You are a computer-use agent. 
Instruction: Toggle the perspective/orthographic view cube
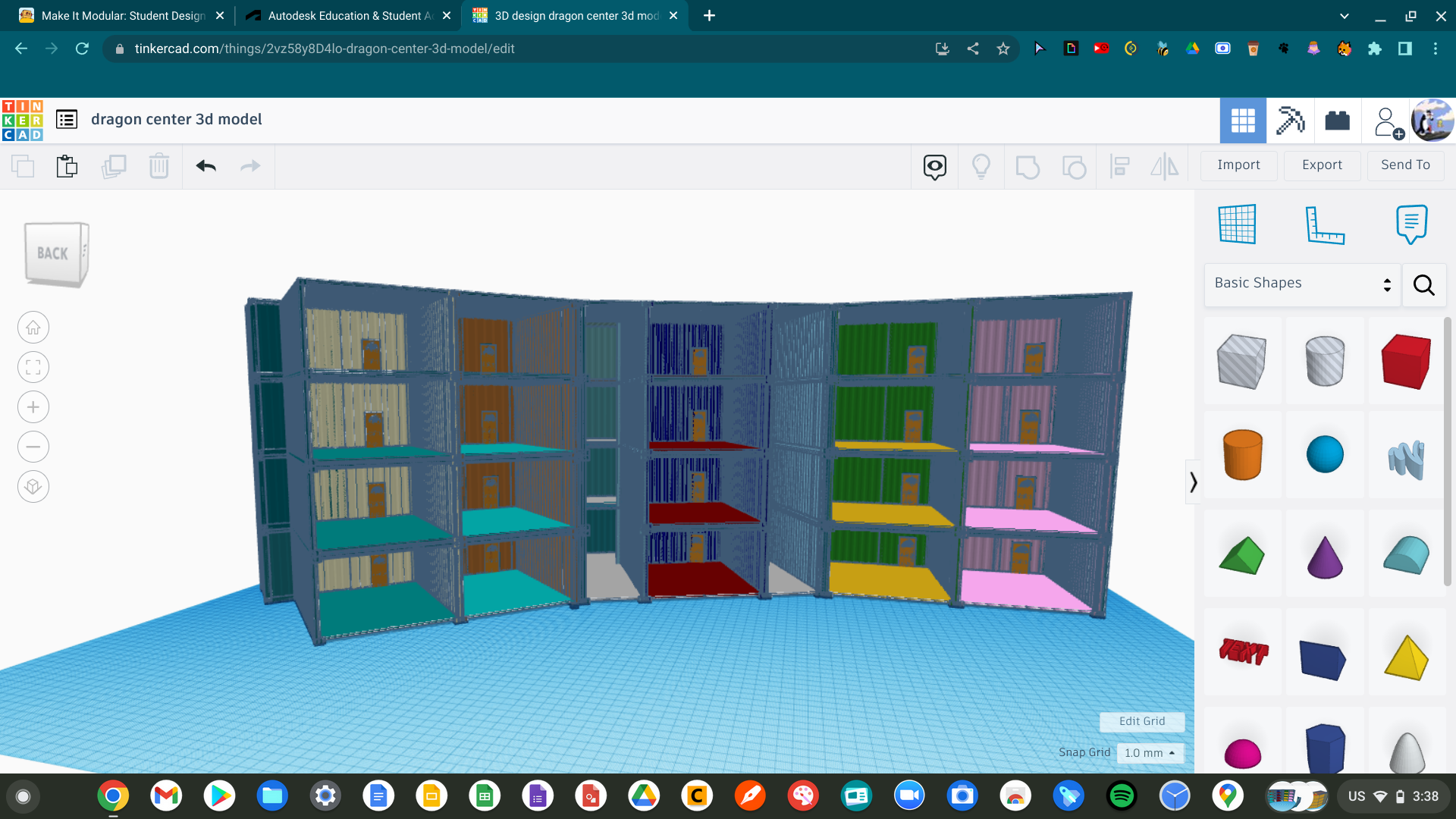pos(33,486)
